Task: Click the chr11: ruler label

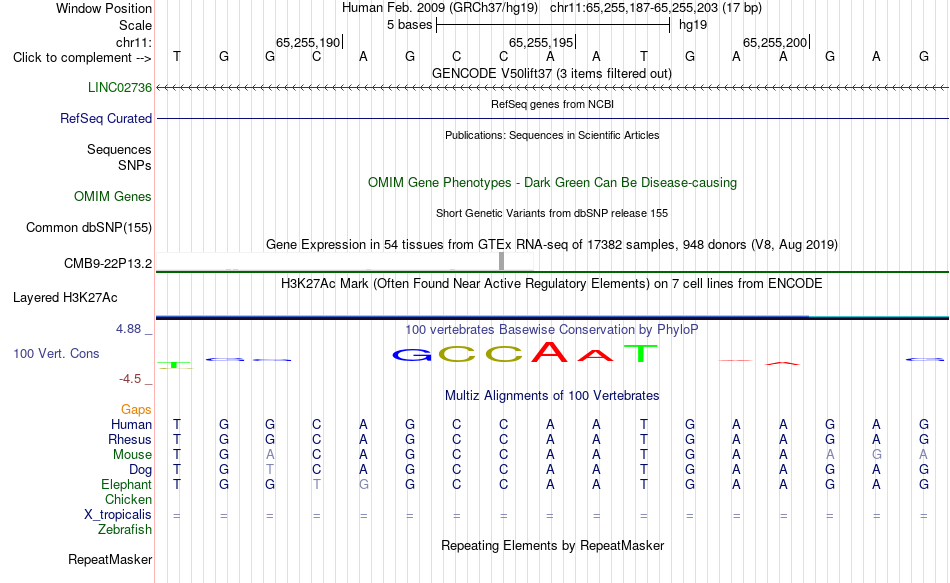Action: (x=134, y=42)
